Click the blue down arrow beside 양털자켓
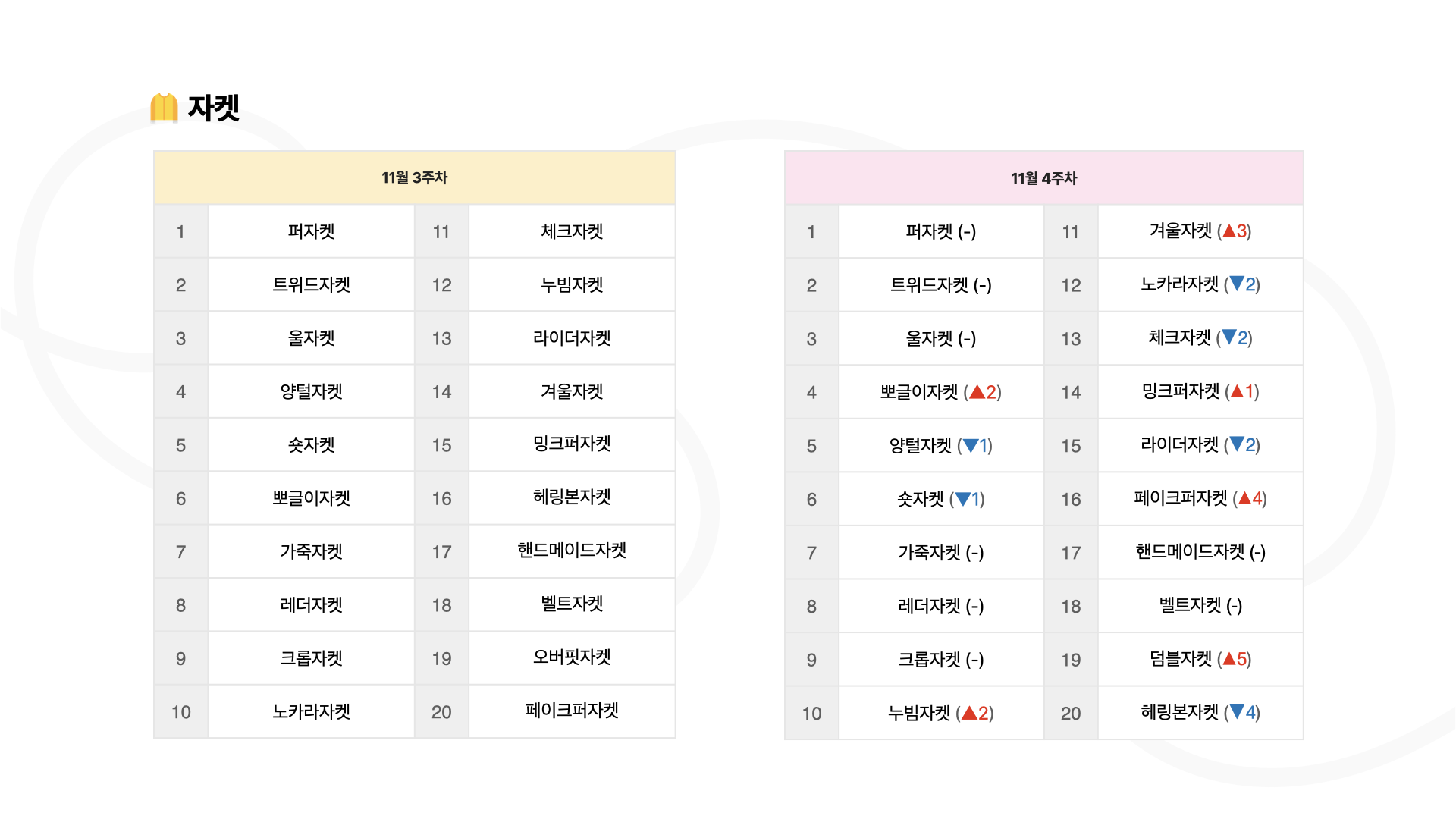The height and width of the screenshot is (819, 1456). point(970,446)
